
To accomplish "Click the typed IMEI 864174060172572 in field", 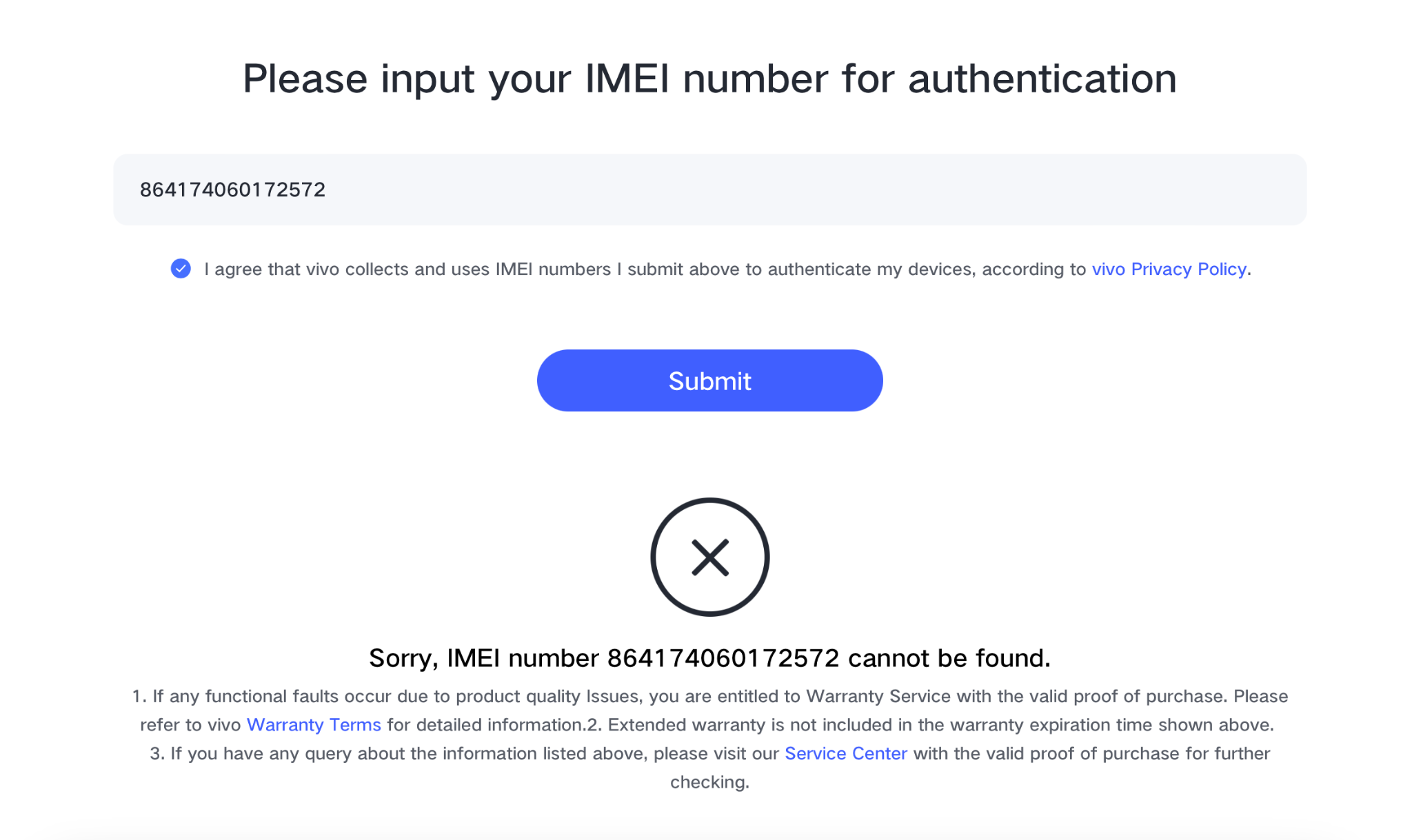I will click(x=233, y=189).
